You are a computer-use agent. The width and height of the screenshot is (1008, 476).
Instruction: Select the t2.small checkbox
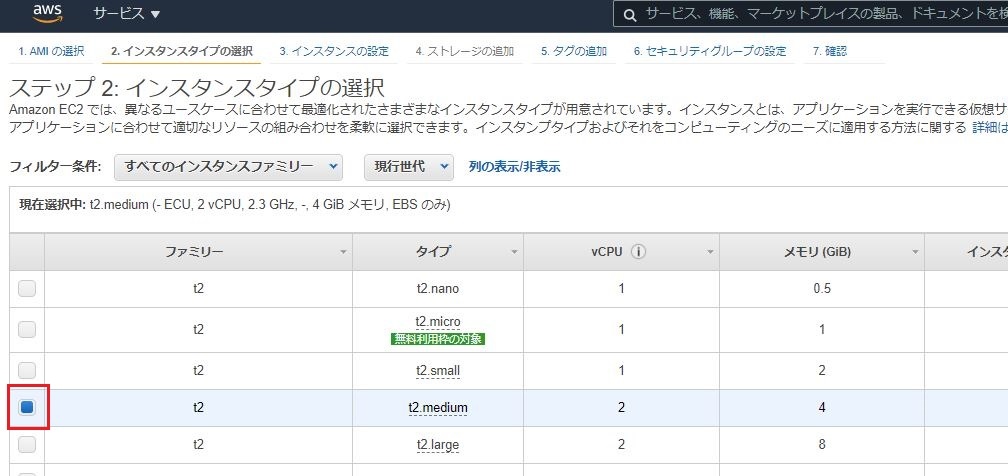pos(27,371)
